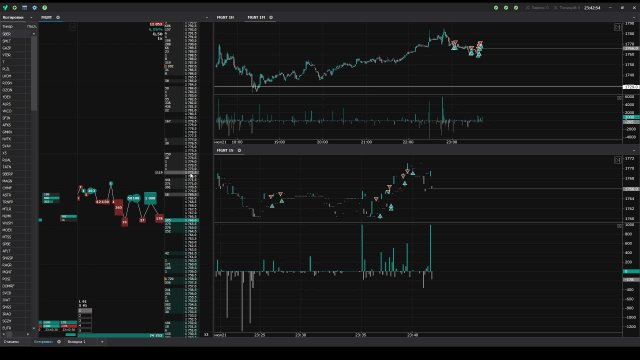Select CHMF in the ticker list
640x360 pixels.
[7, 188]
